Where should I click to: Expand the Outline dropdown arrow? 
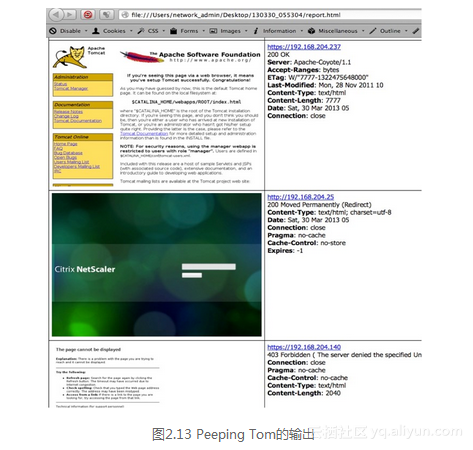pos(406,31)
